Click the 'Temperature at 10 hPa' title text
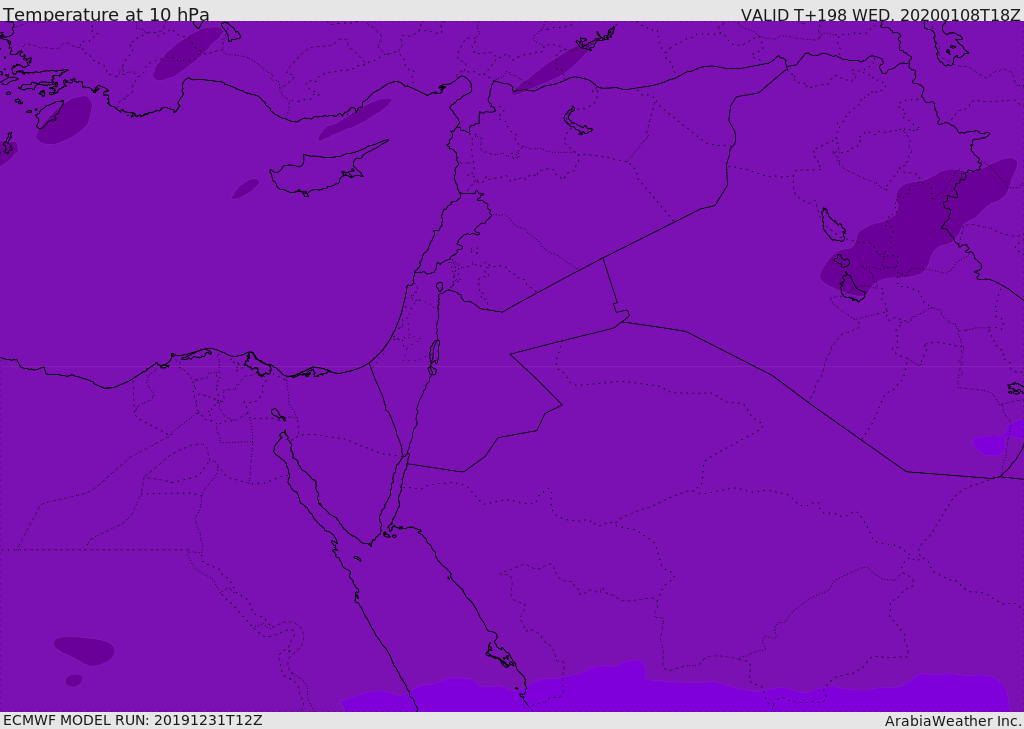The height and width of the screenshot is (729, 1024). coord(106,13)
